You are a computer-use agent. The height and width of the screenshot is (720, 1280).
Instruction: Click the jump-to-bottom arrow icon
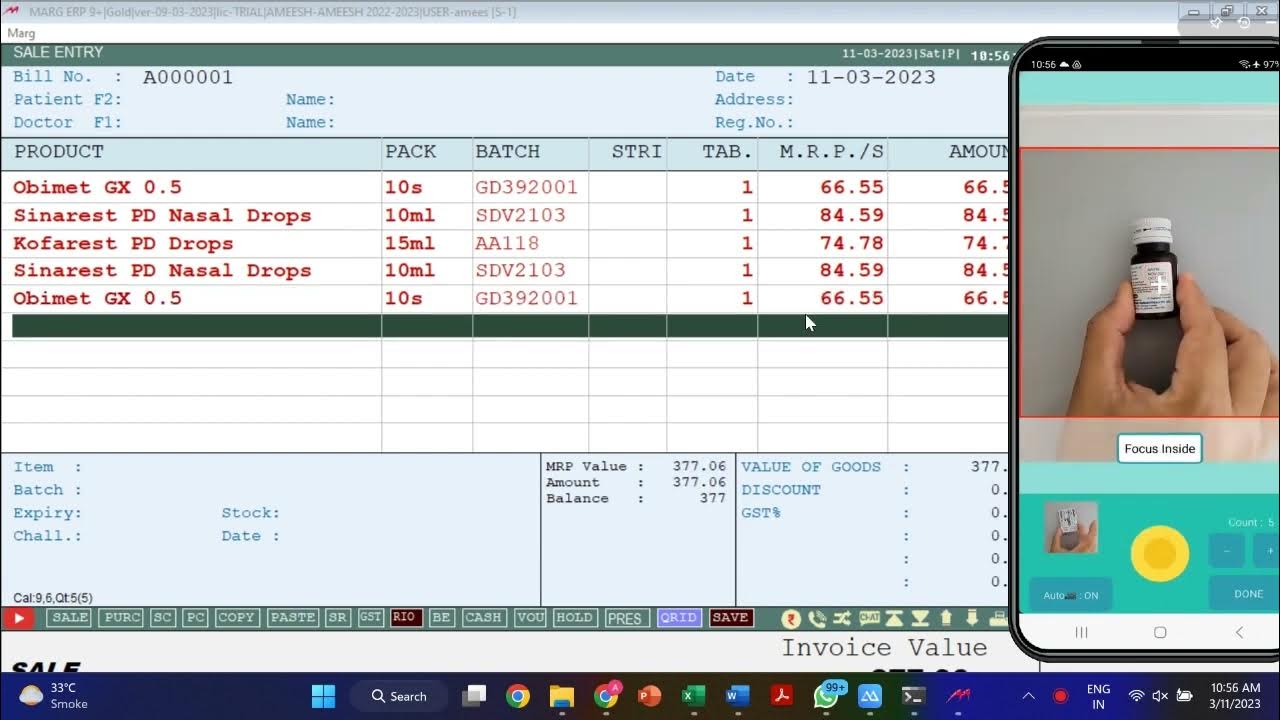tap(920, 618)
